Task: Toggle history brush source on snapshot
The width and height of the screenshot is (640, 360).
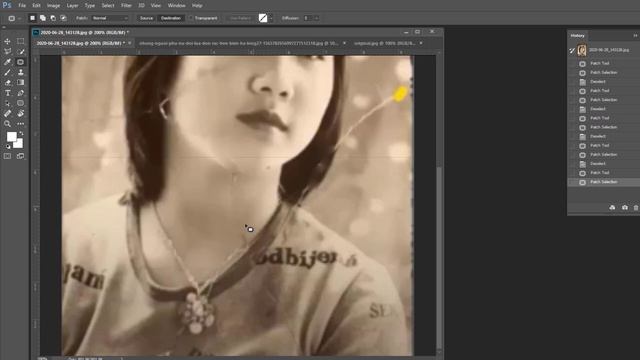Action: point(572,50)
